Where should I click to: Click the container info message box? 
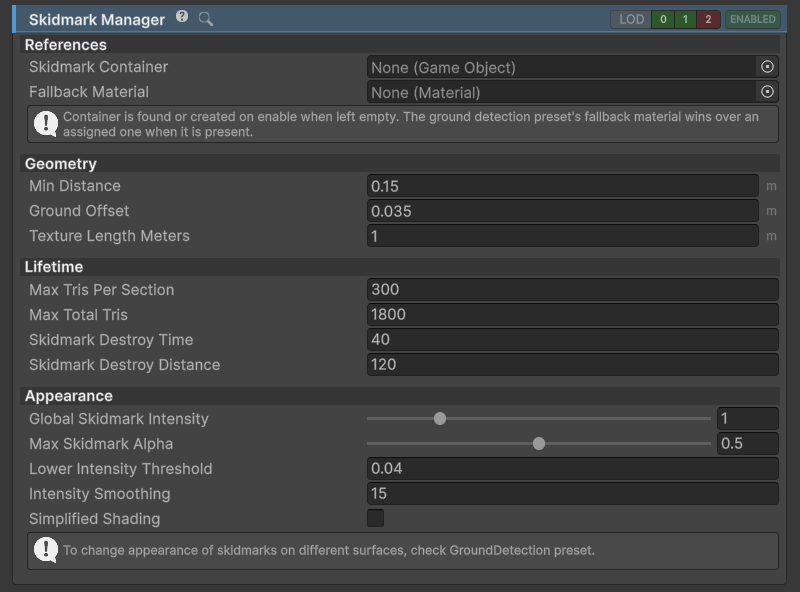tap(403, 124)
